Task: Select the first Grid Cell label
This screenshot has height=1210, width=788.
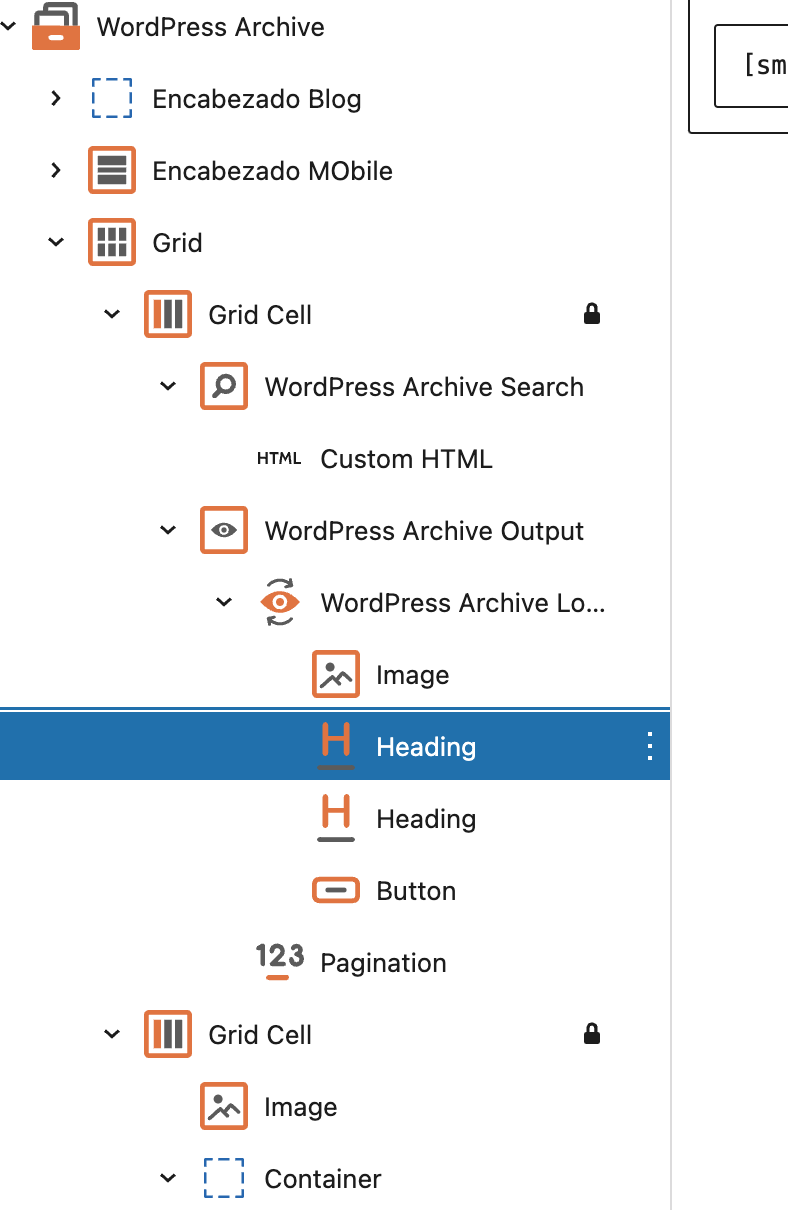Action: [x=261, y=315]
